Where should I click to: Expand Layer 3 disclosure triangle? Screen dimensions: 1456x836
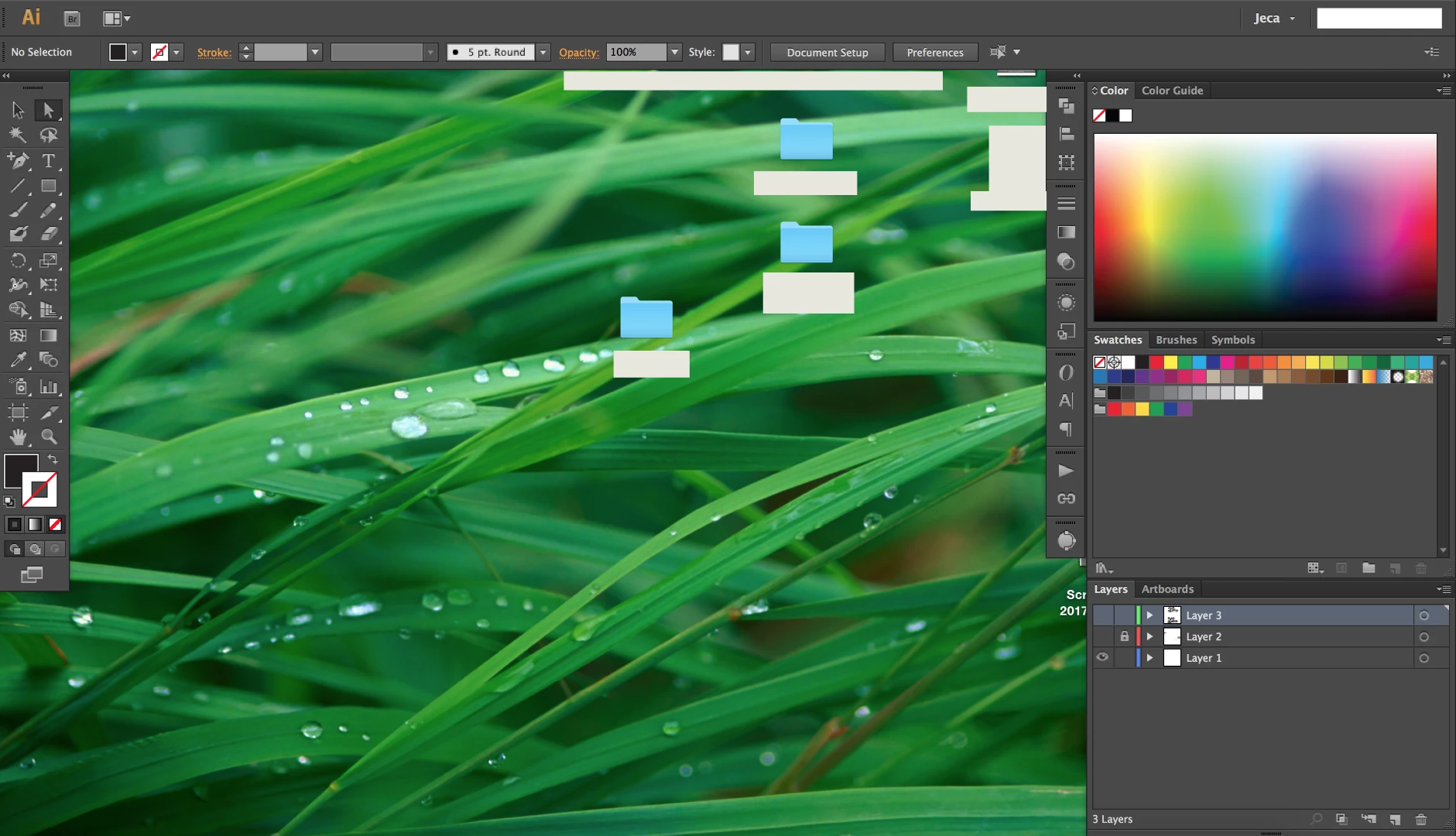click(x=1150, y=615)
